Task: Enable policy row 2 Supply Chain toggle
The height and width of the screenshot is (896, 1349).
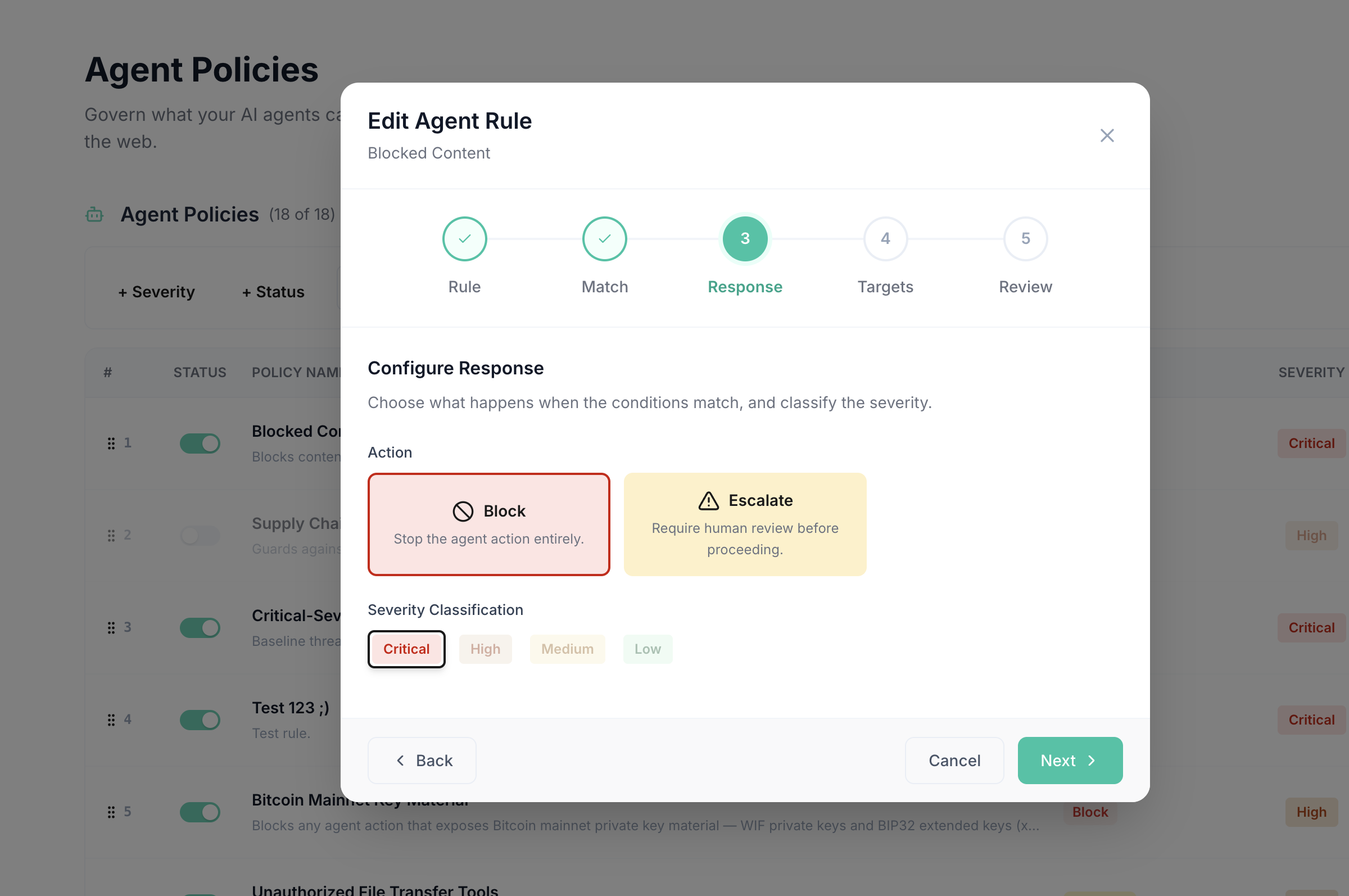Action: (x=200, y=536)
